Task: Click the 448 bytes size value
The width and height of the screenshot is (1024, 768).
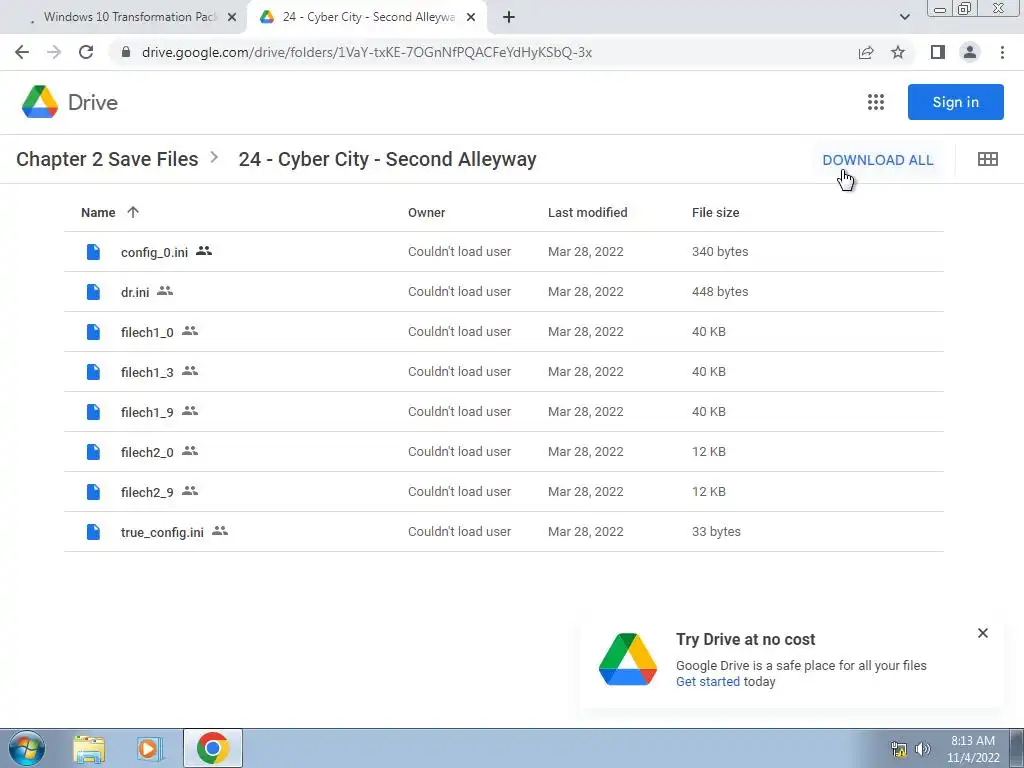Action: [x=720, y=291]
